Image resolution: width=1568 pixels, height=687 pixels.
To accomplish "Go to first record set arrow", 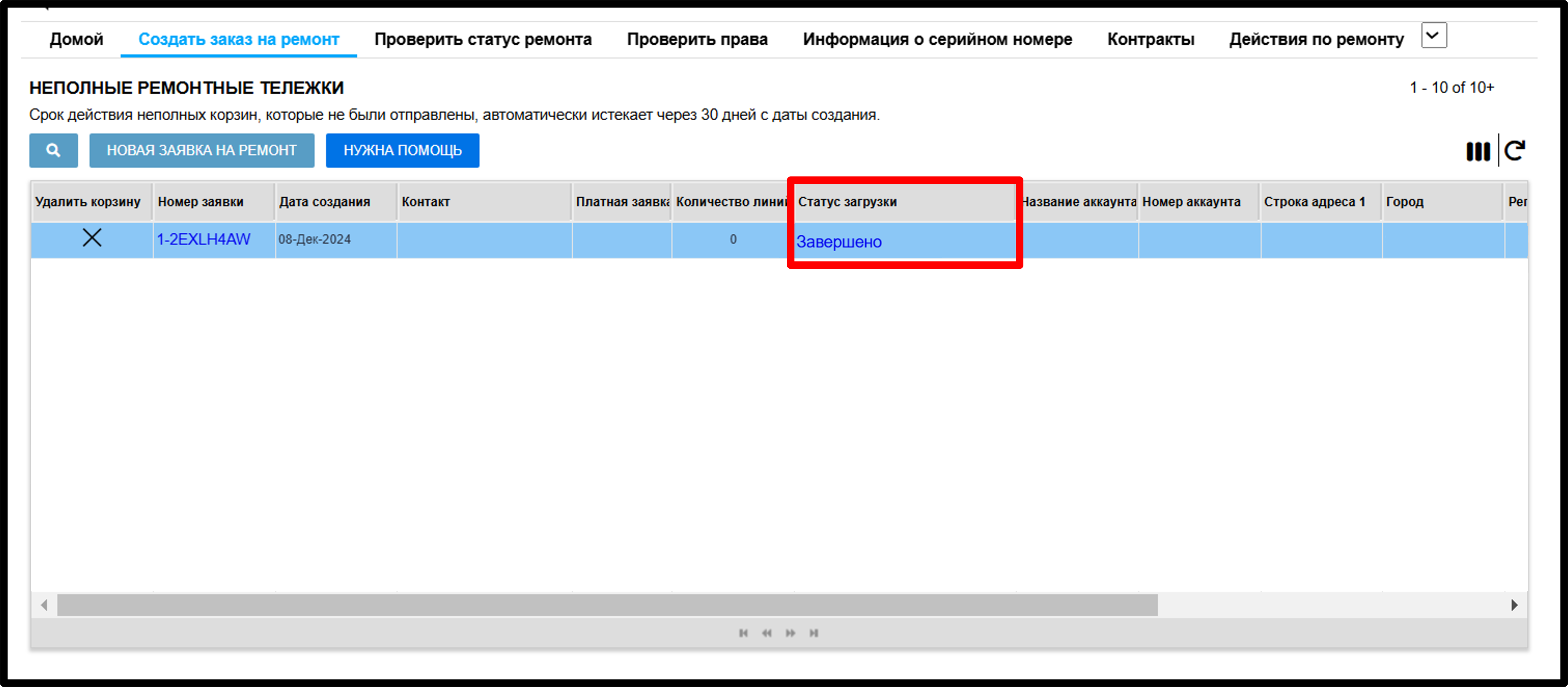I will [x=743, y=633].
